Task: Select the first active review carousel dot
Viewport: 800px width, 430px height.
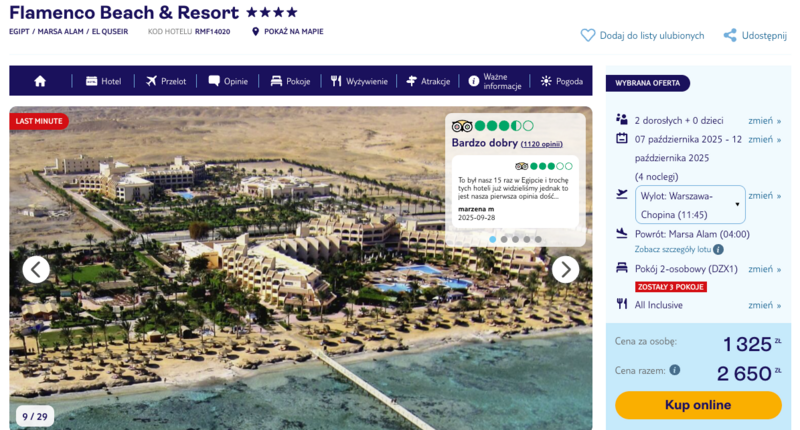Action: tap(492, 239)
